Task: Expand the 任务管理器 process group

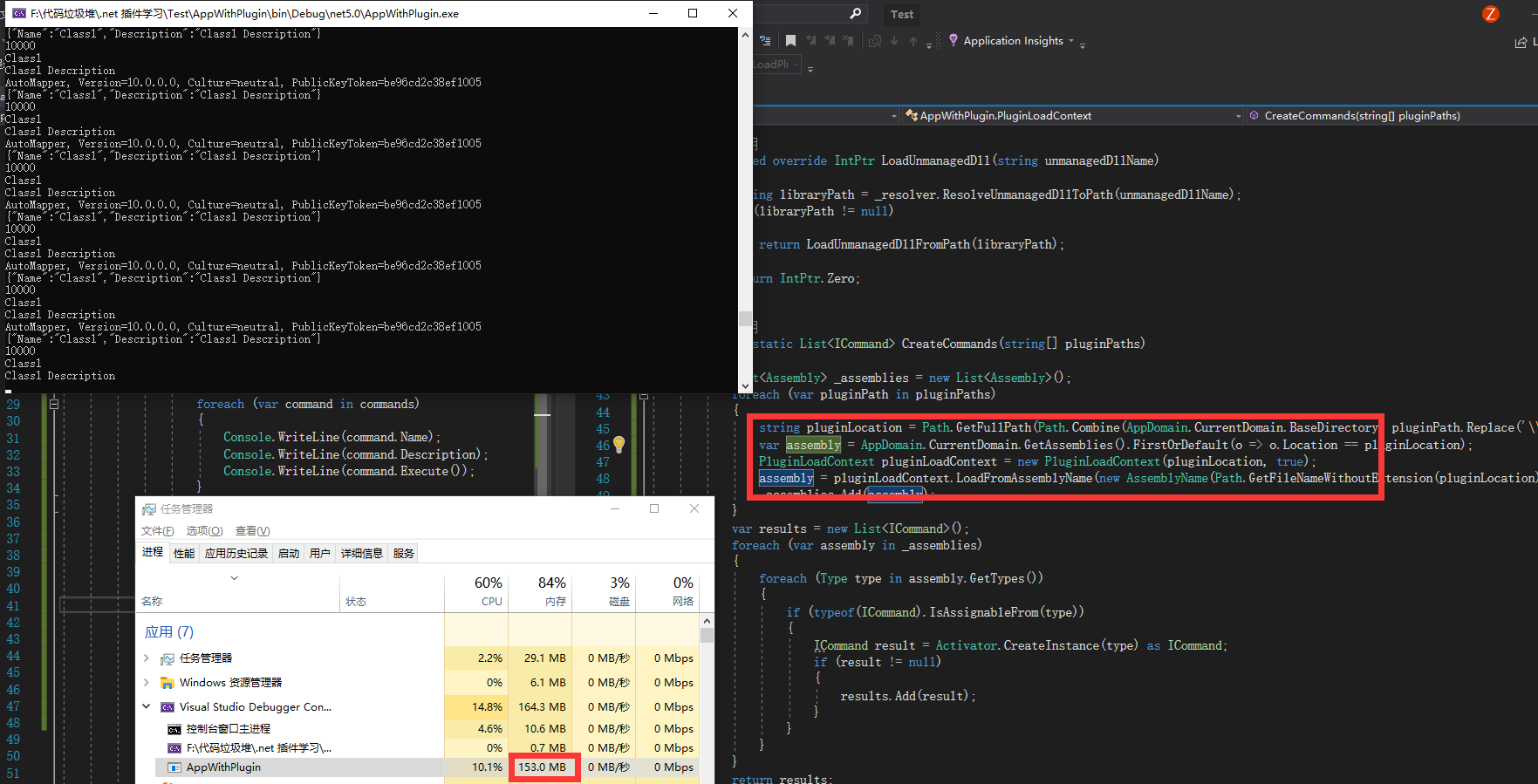Action: click(147, 658)
